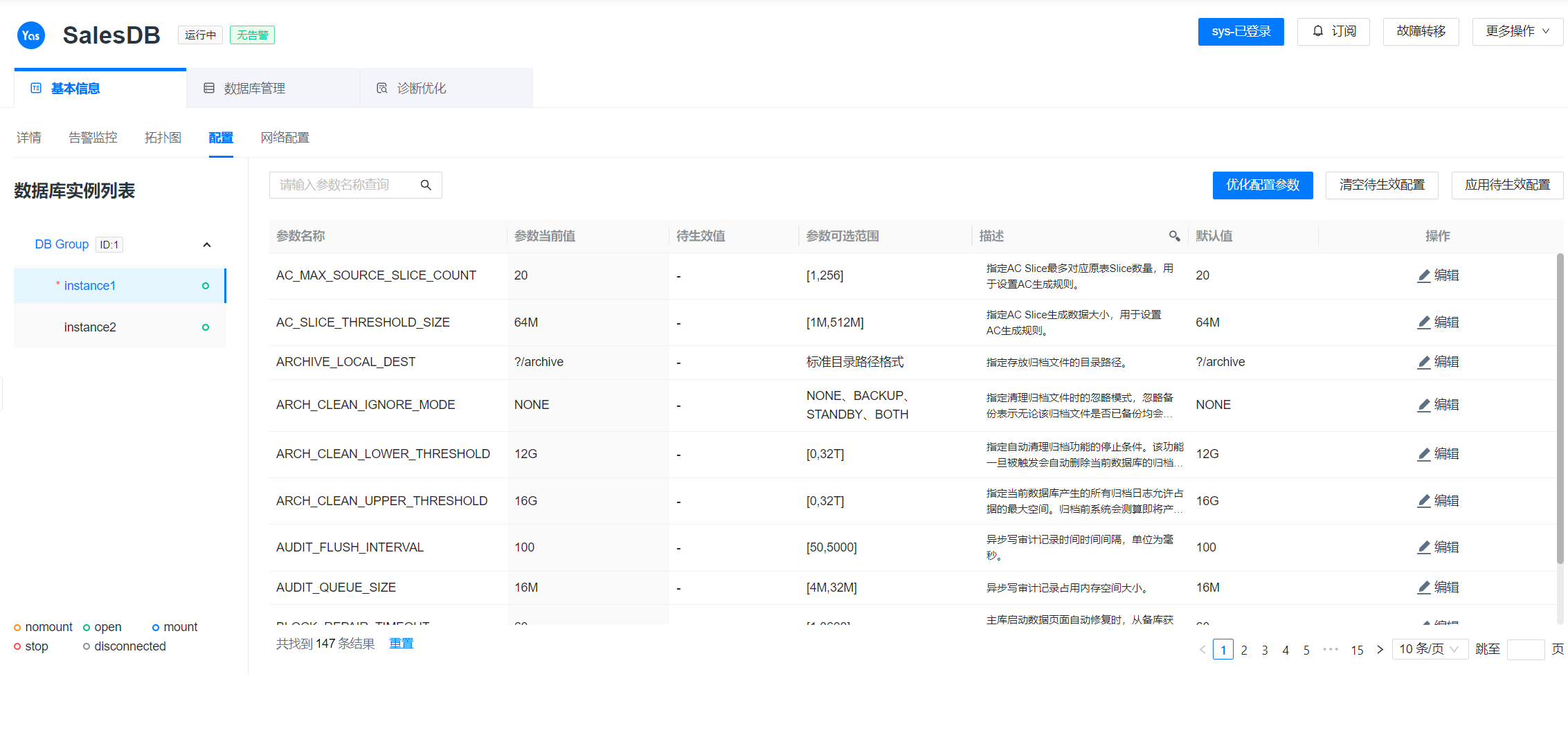1568x737 pixels.
Task: Open the search filter icon on 描述 column
Action: (1174, 236)
